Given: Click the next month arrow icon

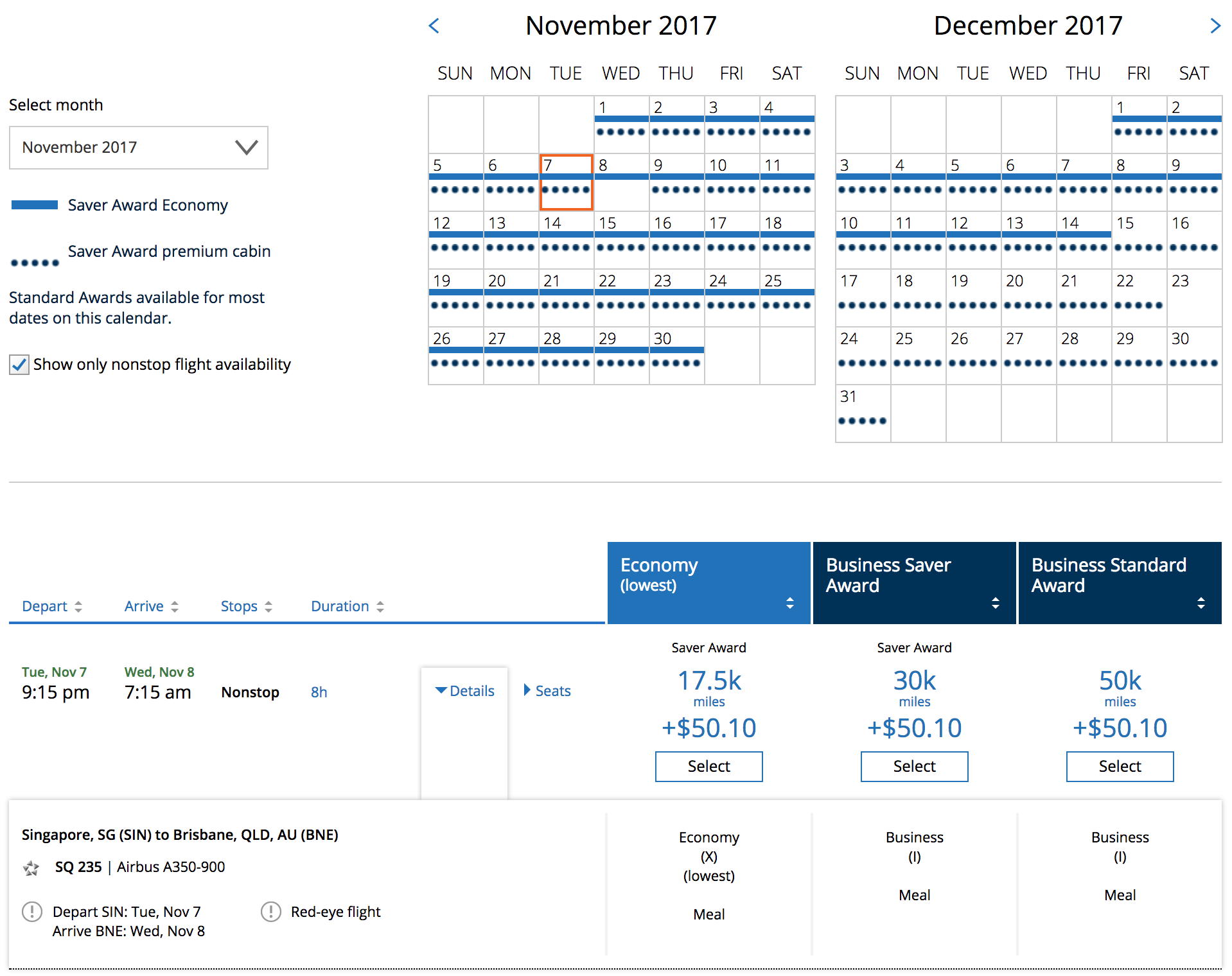Looking at the screenshot, I should pos(1215,26).
